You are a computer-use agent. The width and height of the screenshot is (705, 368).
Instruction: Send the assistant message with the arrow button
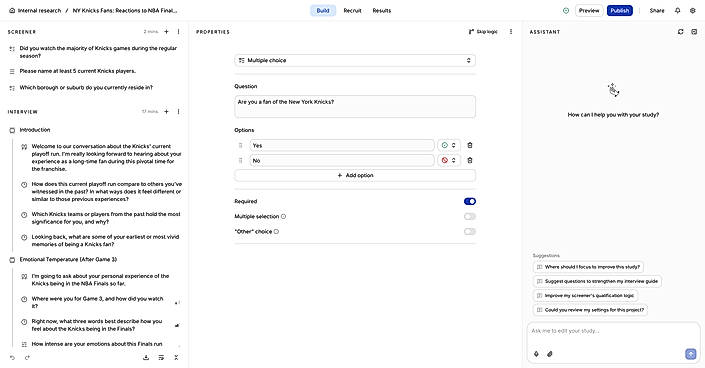691,354
